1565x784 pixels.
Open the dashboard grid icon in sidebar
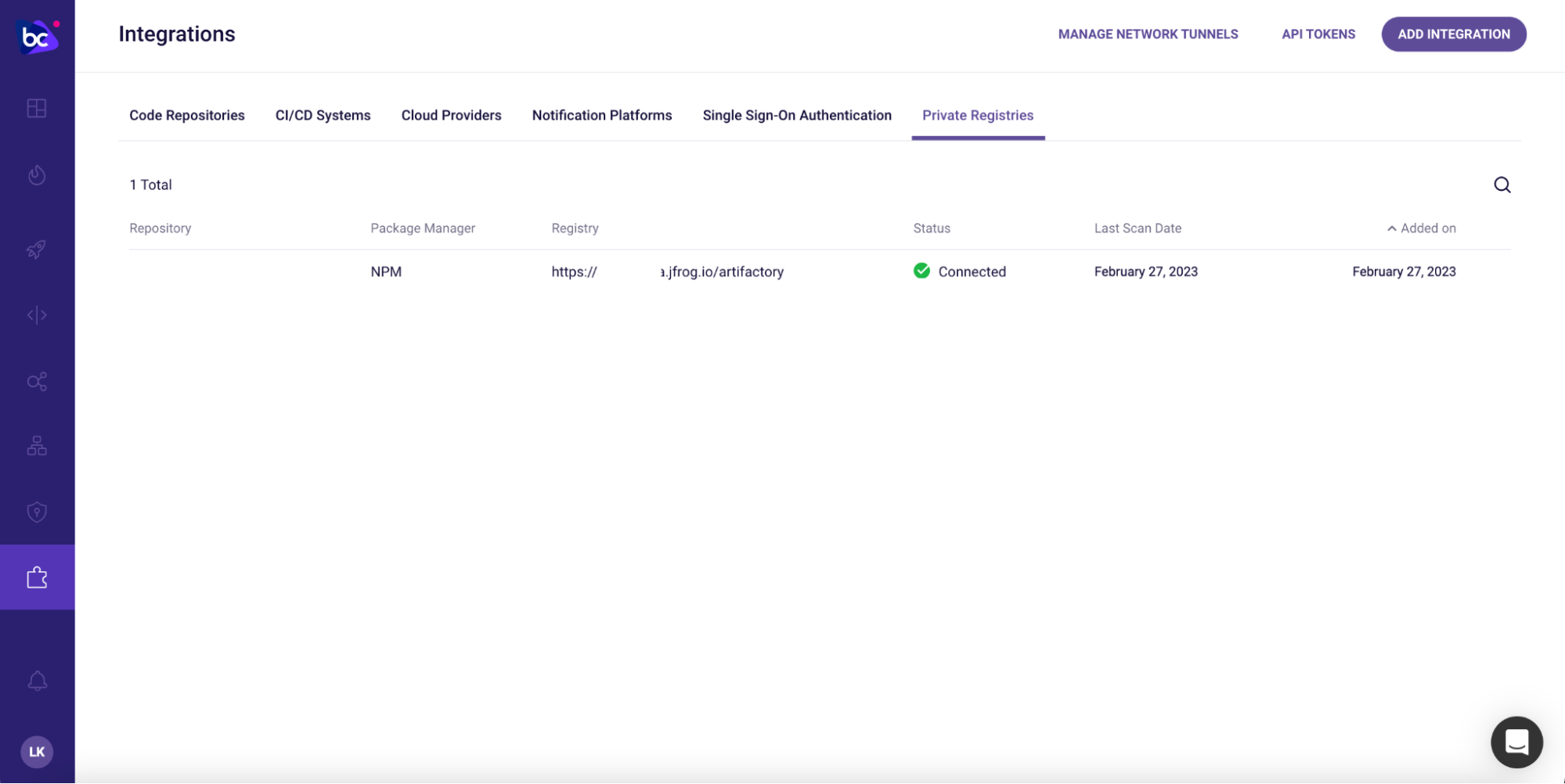[37, 108]
